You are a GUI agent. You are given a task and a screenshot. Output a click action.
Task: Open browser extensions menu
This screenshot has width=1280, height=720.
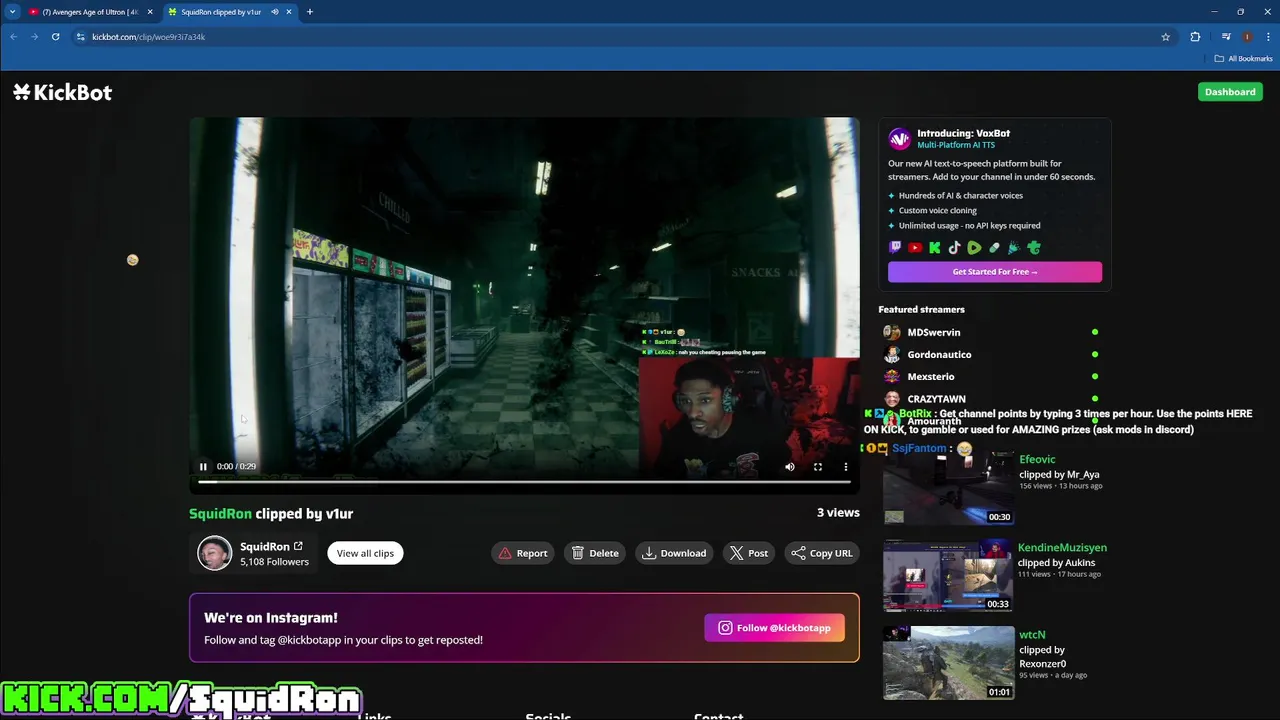[x=1195, y=37]
